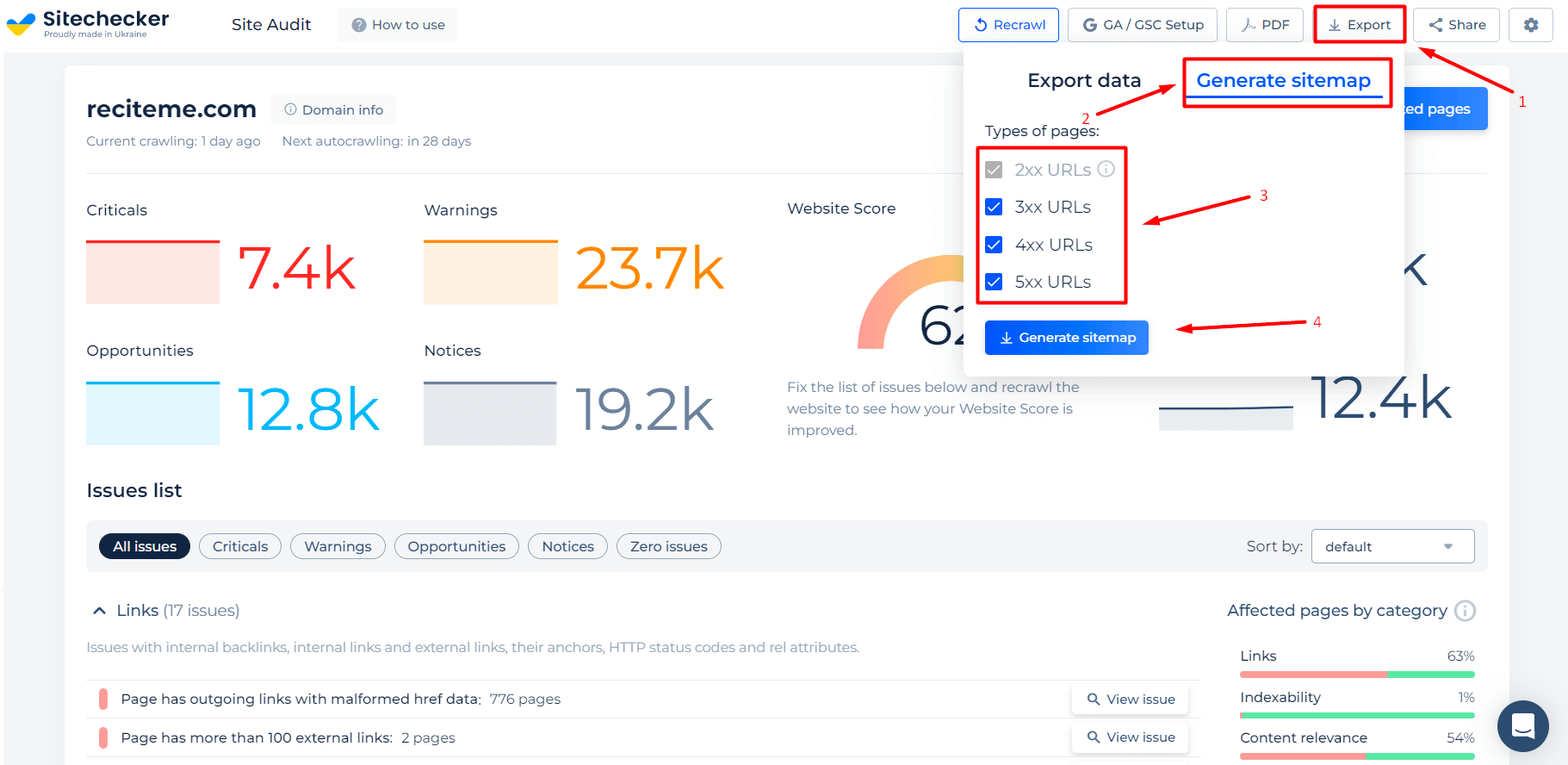Click the Notices 19.2k gray bar
The width and height of the screenshot is (1568, 765).
[x=491, y=414]
